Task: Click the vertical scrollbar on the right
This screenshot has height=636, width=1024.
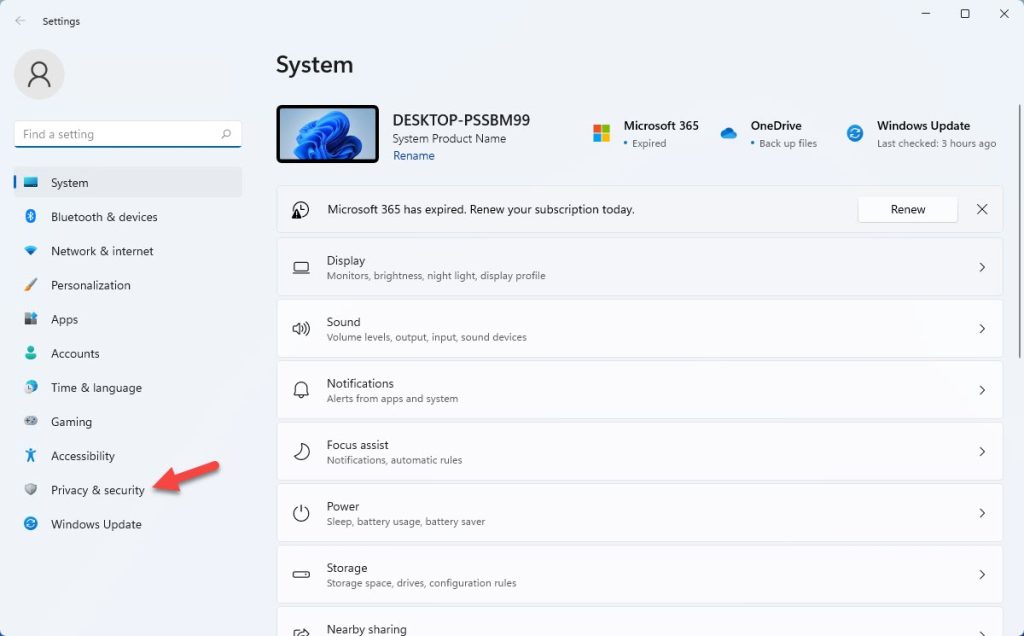Action: click(x=1019, y=231)
